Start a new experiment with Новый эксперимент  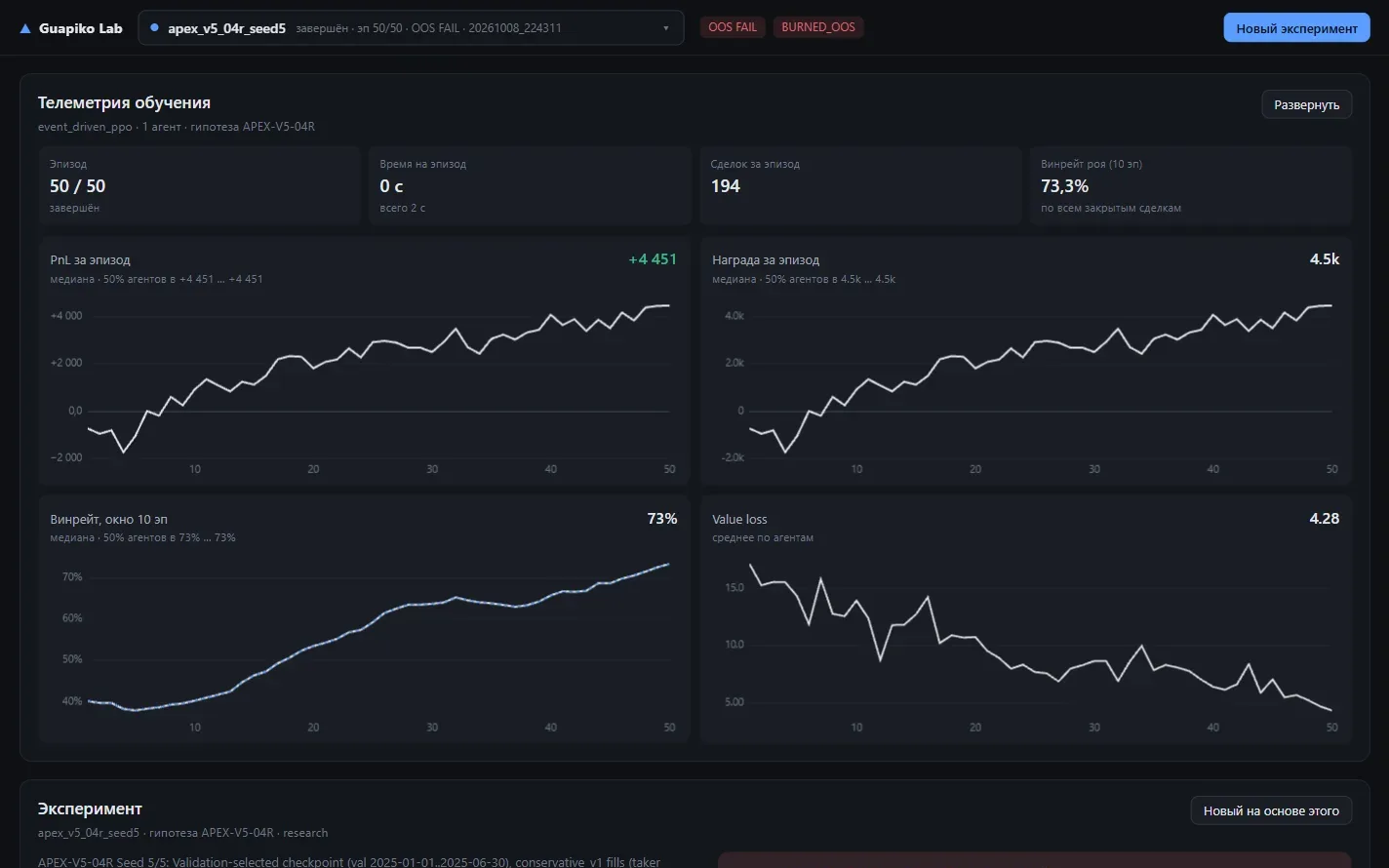click(1296, 28)
